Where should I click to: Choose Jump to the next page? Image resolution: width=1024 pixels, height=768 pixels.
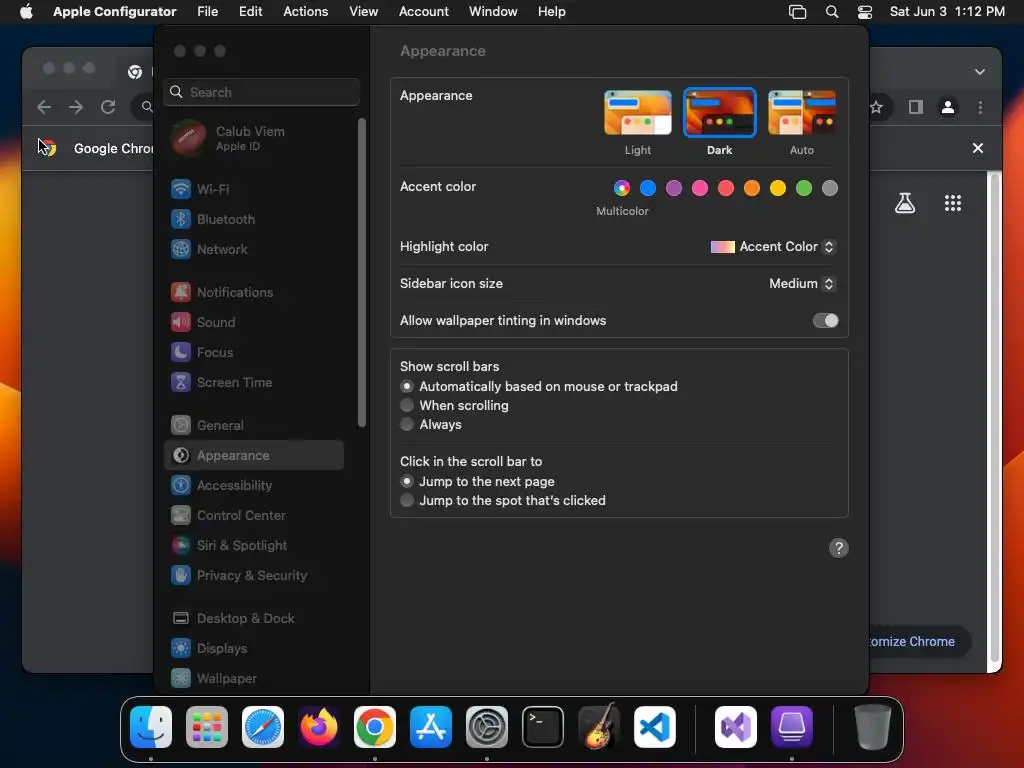click(x=477, y=481)
